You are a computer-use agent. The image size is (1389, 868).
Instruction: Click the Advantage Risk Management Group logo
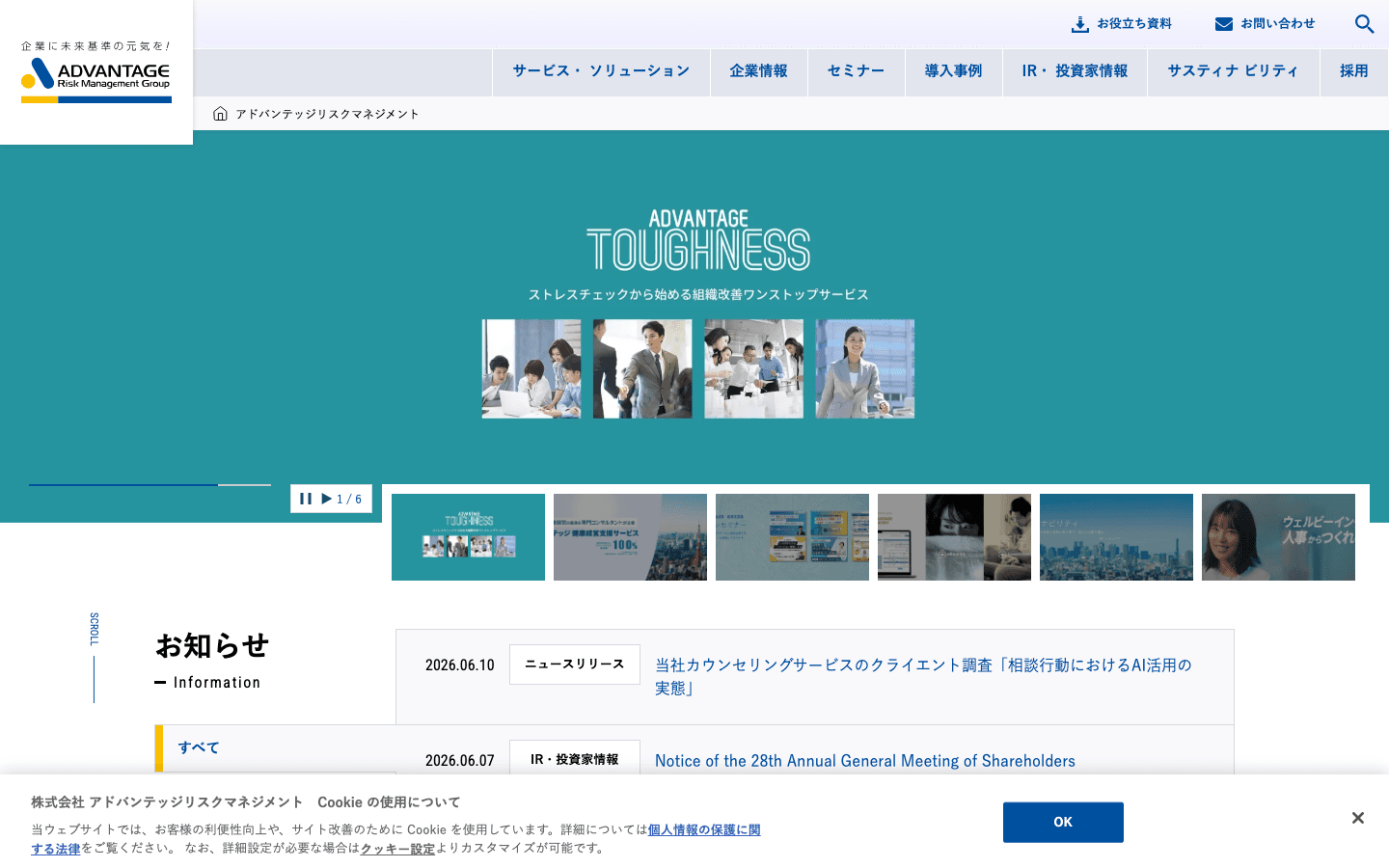point(96,72)
